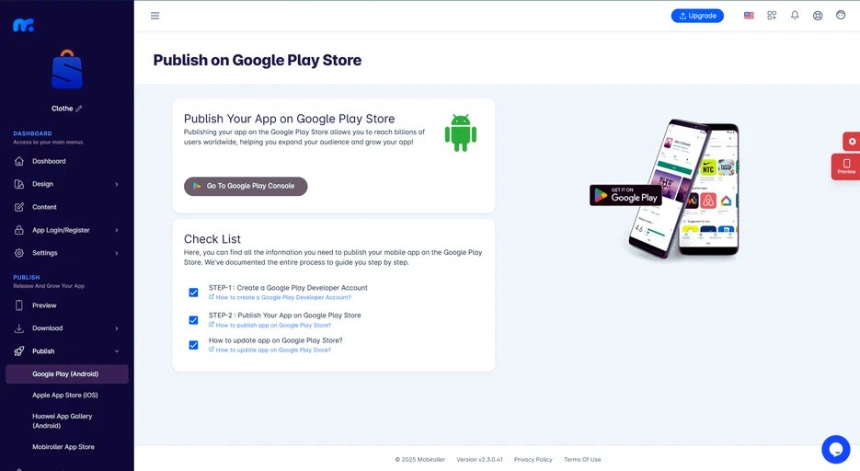Image resolution: width=860 pixels, height=471 pixels.
Task: Click the US flag language icon
Action: [x=749, y=15]
